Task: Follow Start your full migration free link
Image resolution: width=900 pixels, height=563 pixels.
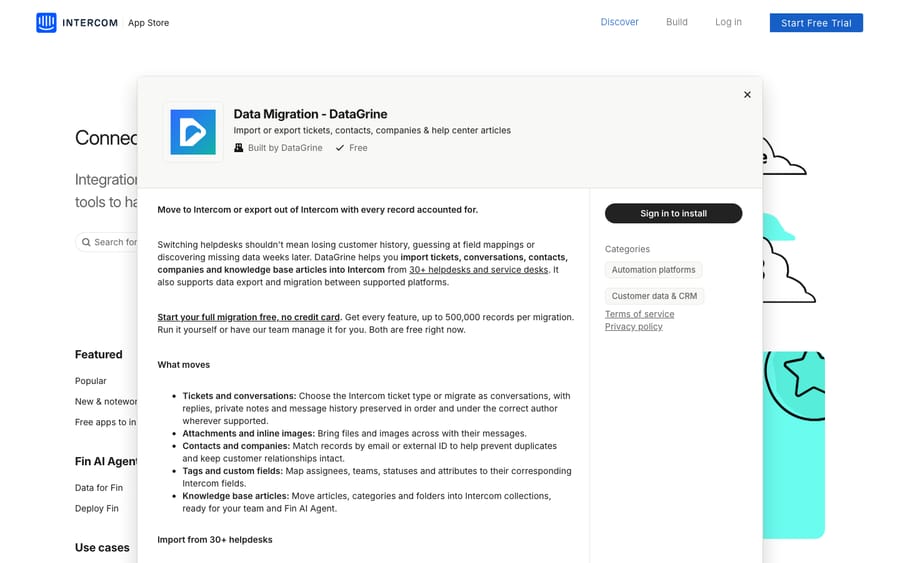Action: 249,317
